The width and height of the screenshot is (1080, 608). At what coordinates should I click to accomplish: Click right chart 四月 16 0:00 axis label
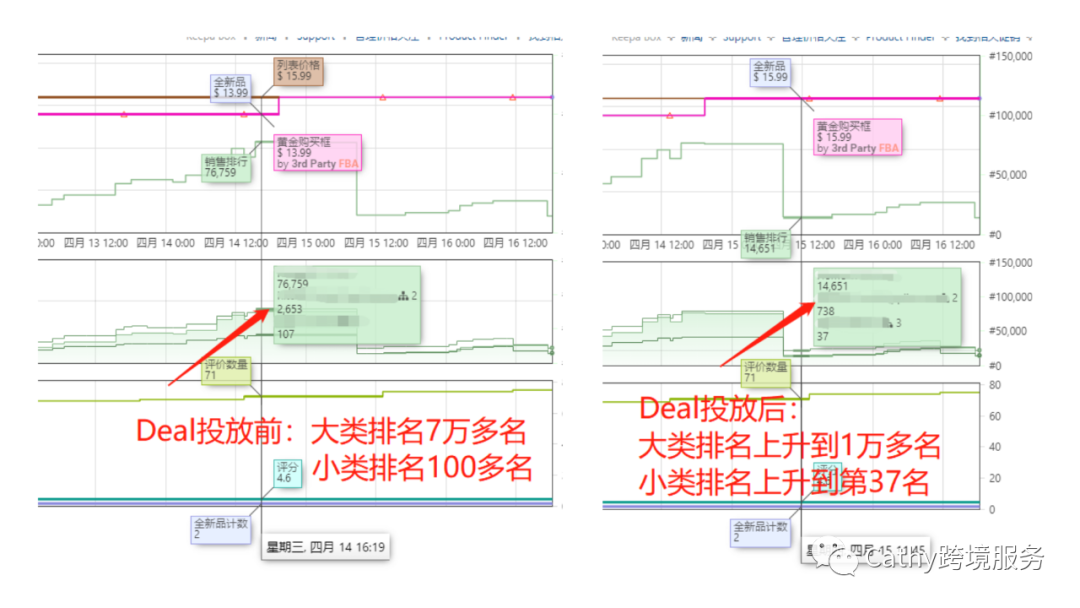coord(873,245)
